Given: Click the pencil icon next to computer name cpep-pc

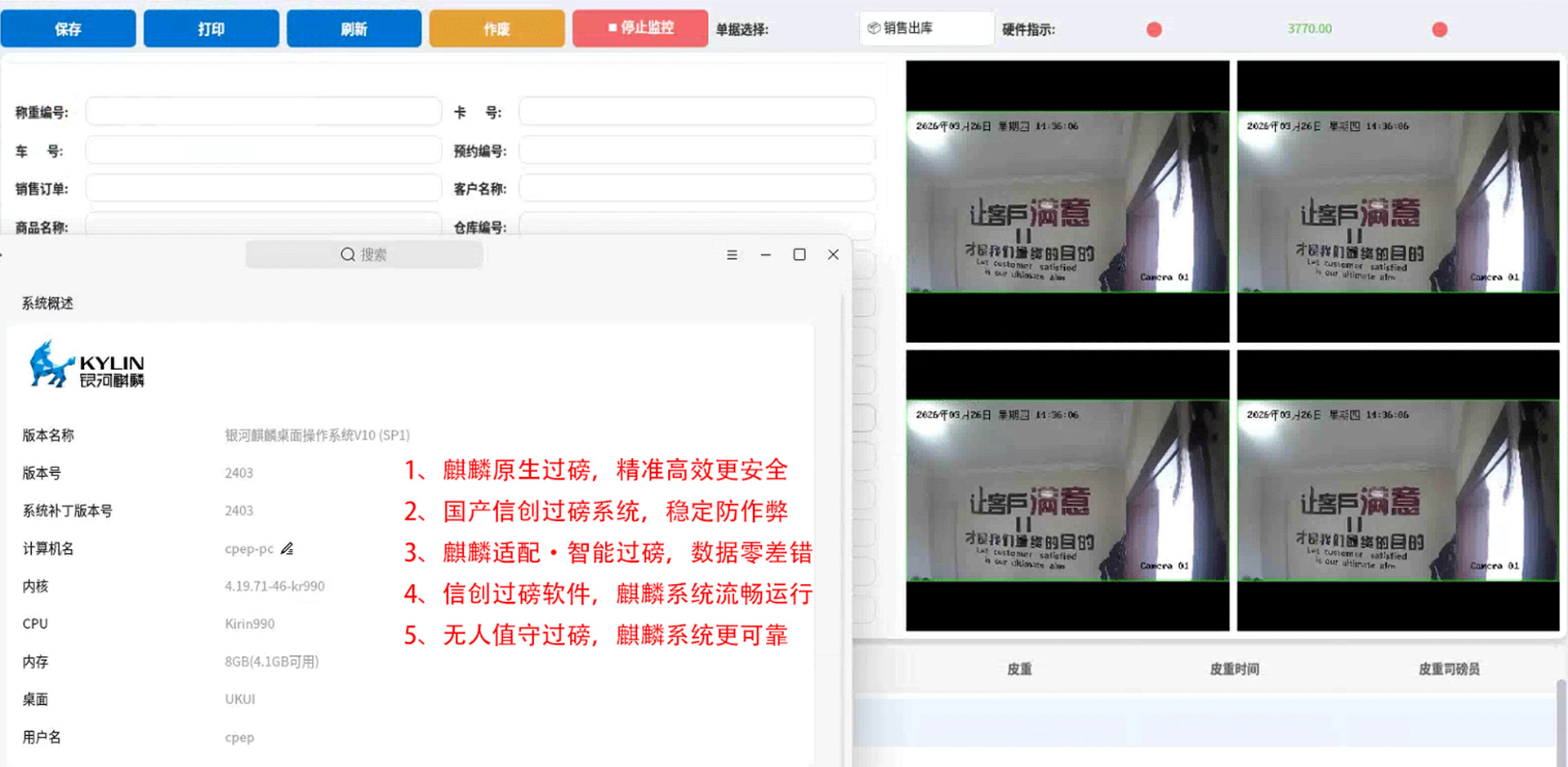Looking at the screenshot, I should (x=287, y=549).
